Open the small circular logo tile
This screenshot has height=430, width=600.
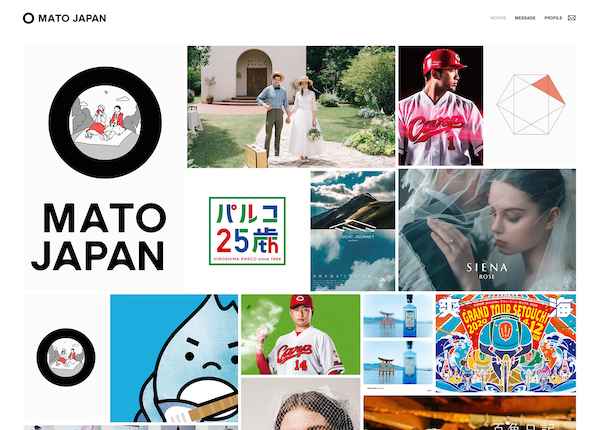(x=65, y=358)
